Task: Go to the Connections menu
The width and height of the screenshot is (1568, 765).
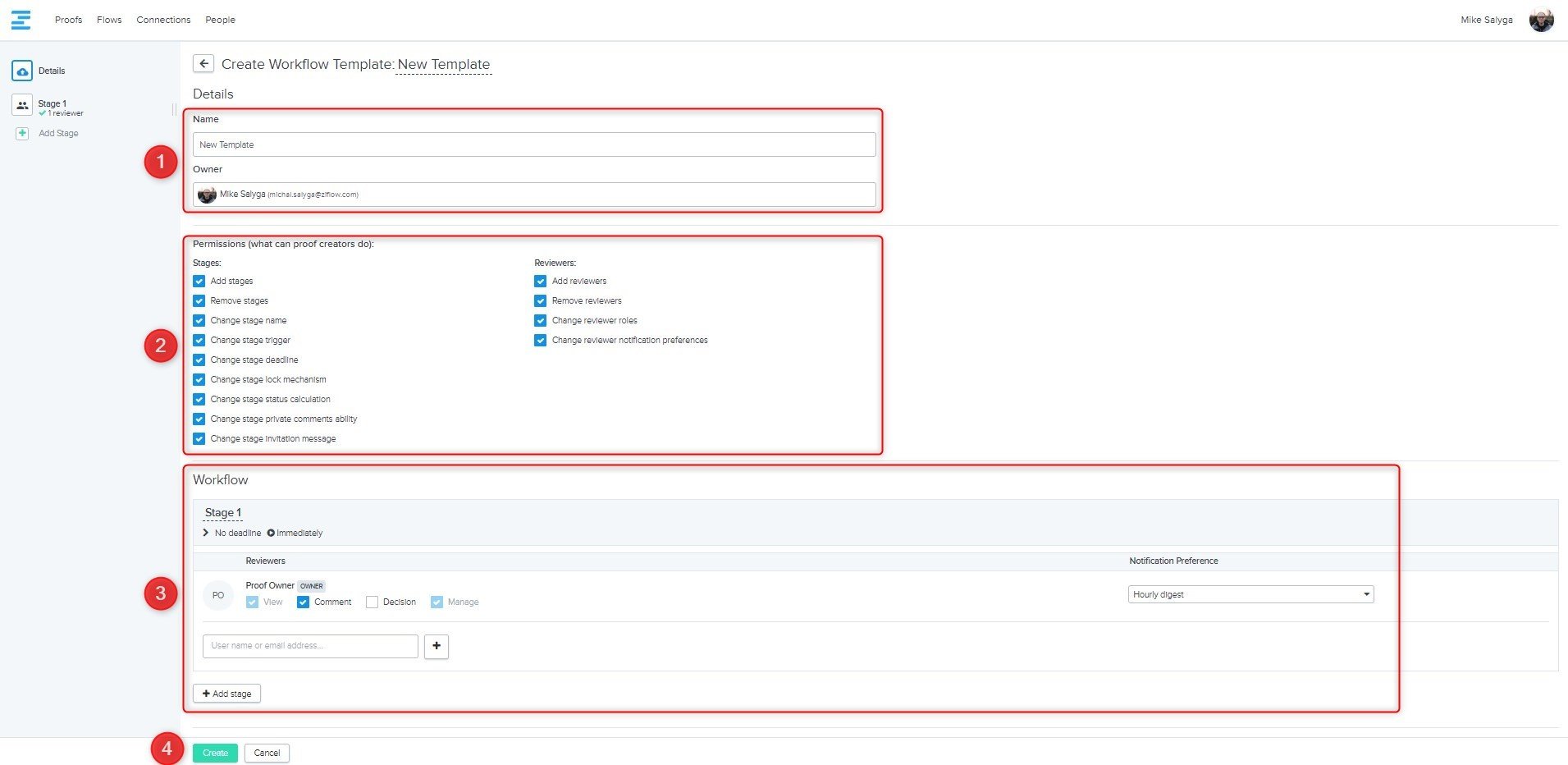Action: (163, 20)
